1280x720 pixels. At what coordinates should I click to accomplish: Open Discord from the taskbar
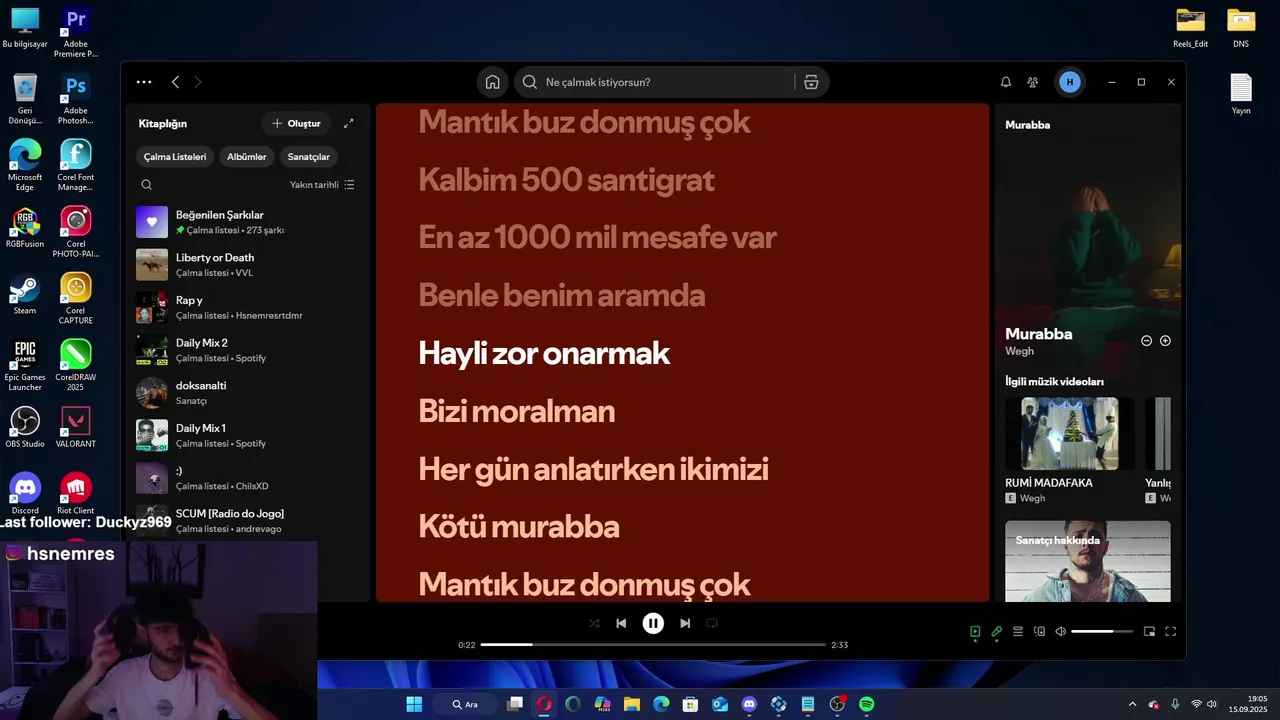pos(749,704)
